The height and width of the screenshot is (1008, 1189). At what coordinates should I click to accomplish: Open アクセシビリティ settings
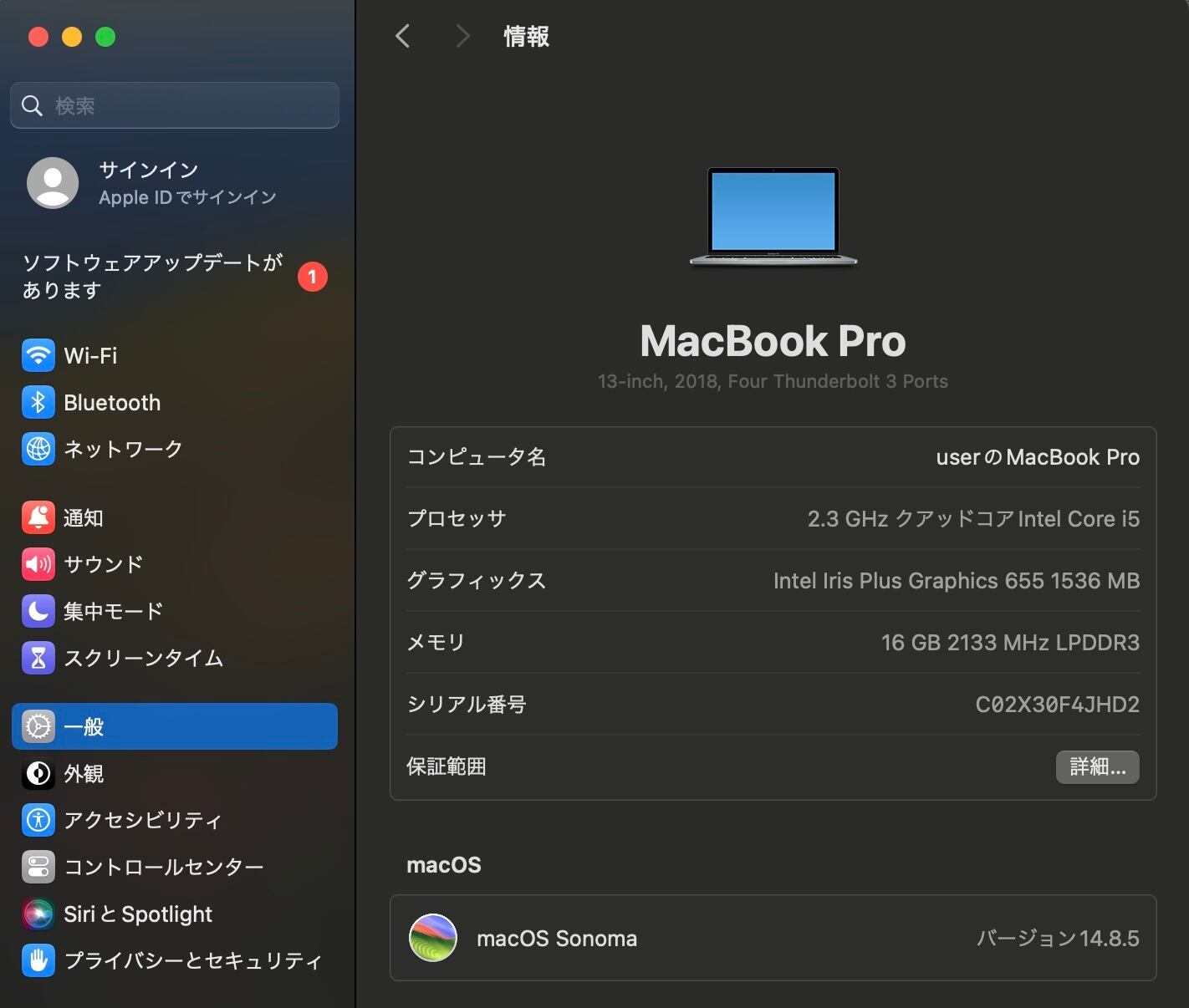pos(175,820)
